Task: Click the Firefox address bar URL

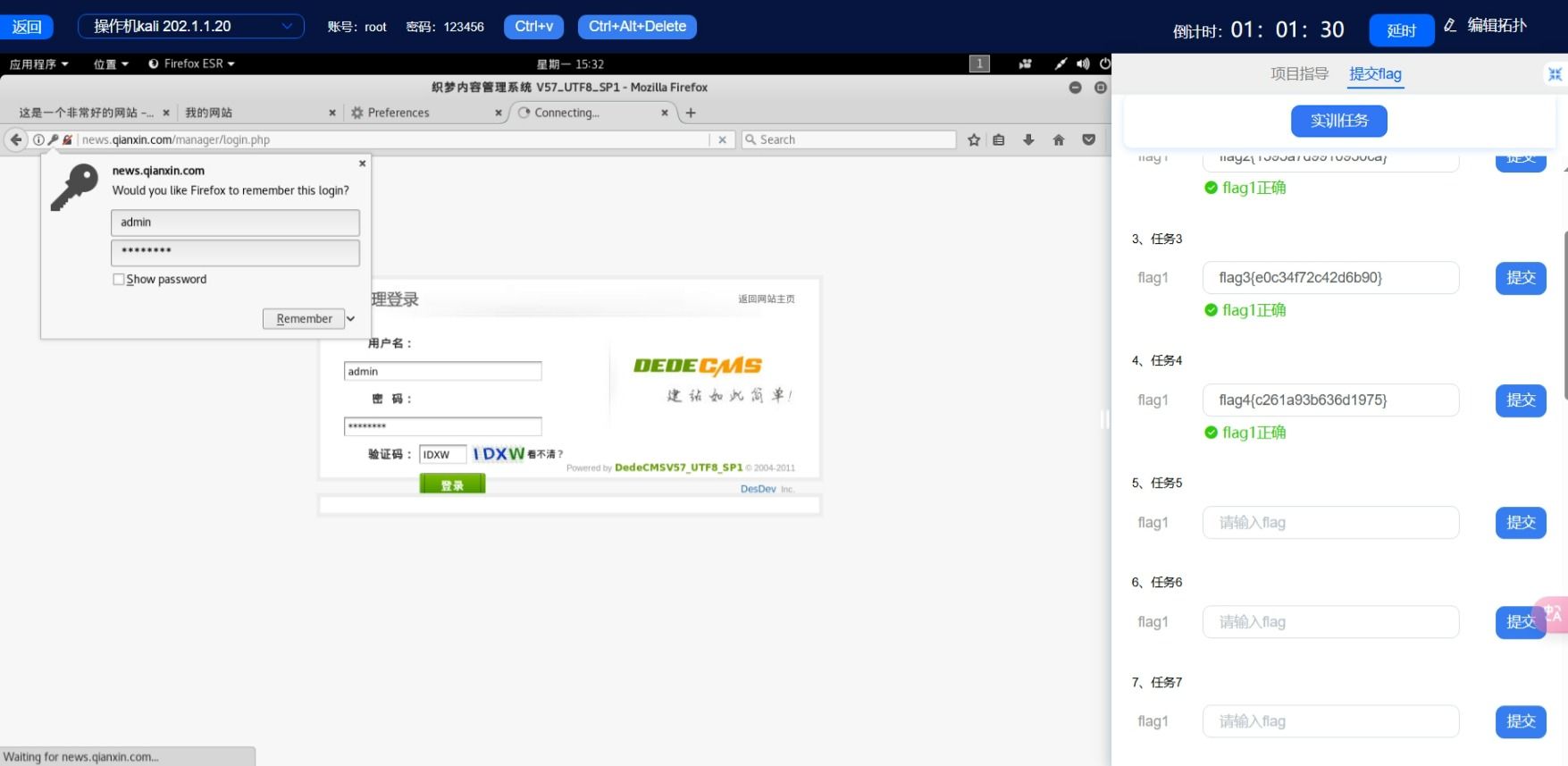Action: 393,139
